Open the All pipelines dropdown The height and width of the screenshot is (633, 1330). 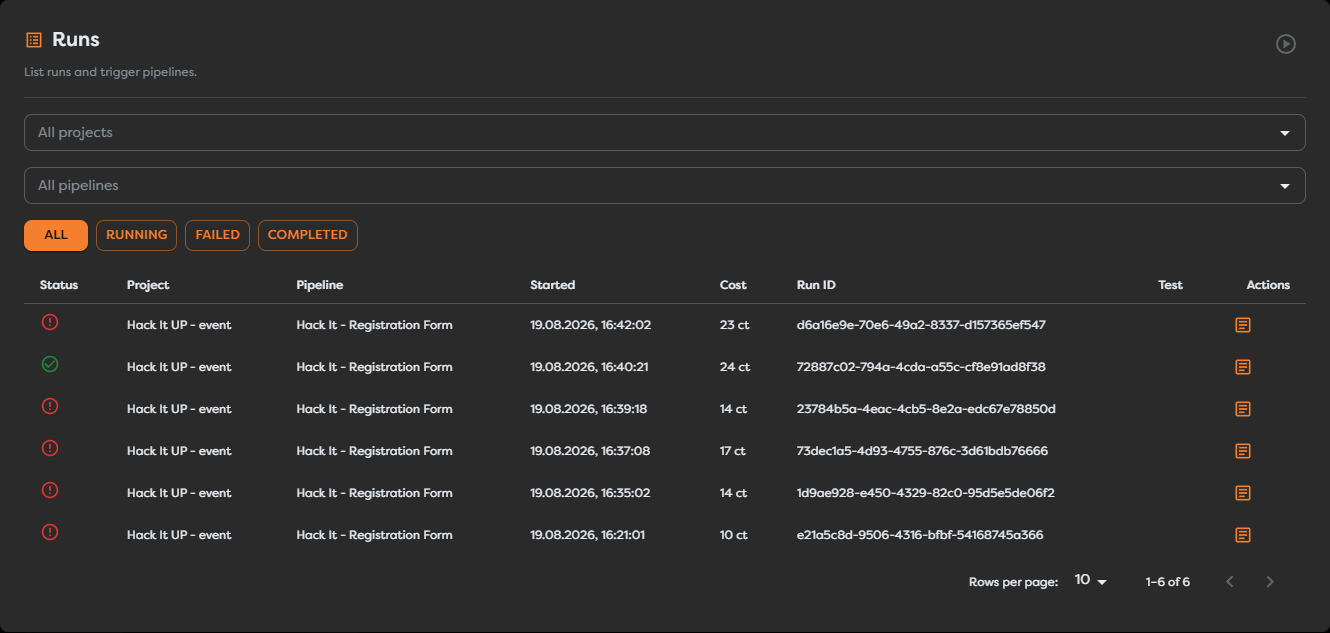pos(665,185)
